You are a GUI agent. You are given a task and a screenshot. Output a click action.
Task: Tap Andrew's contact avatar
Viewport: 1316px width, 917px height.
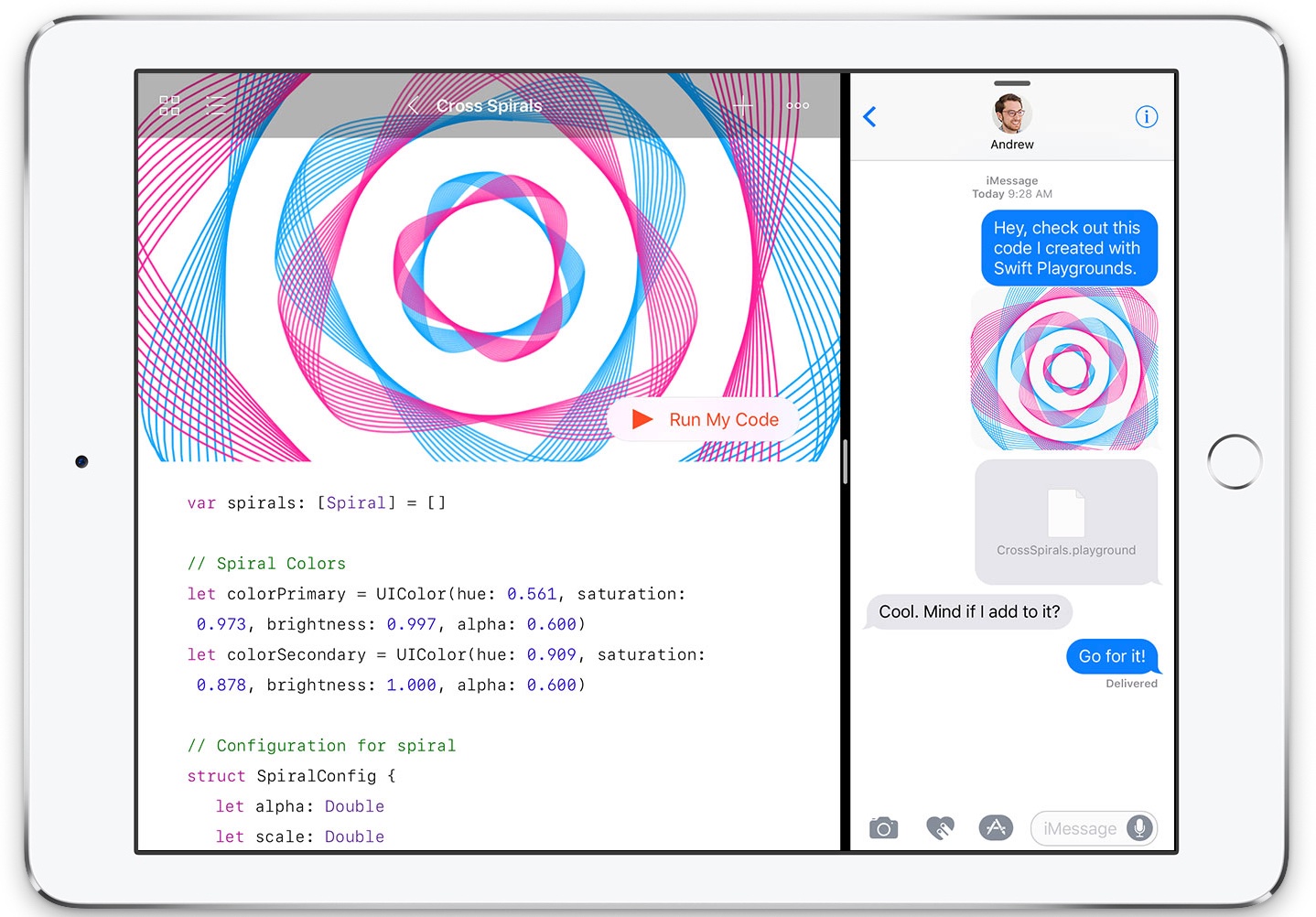pos(1011,115)
